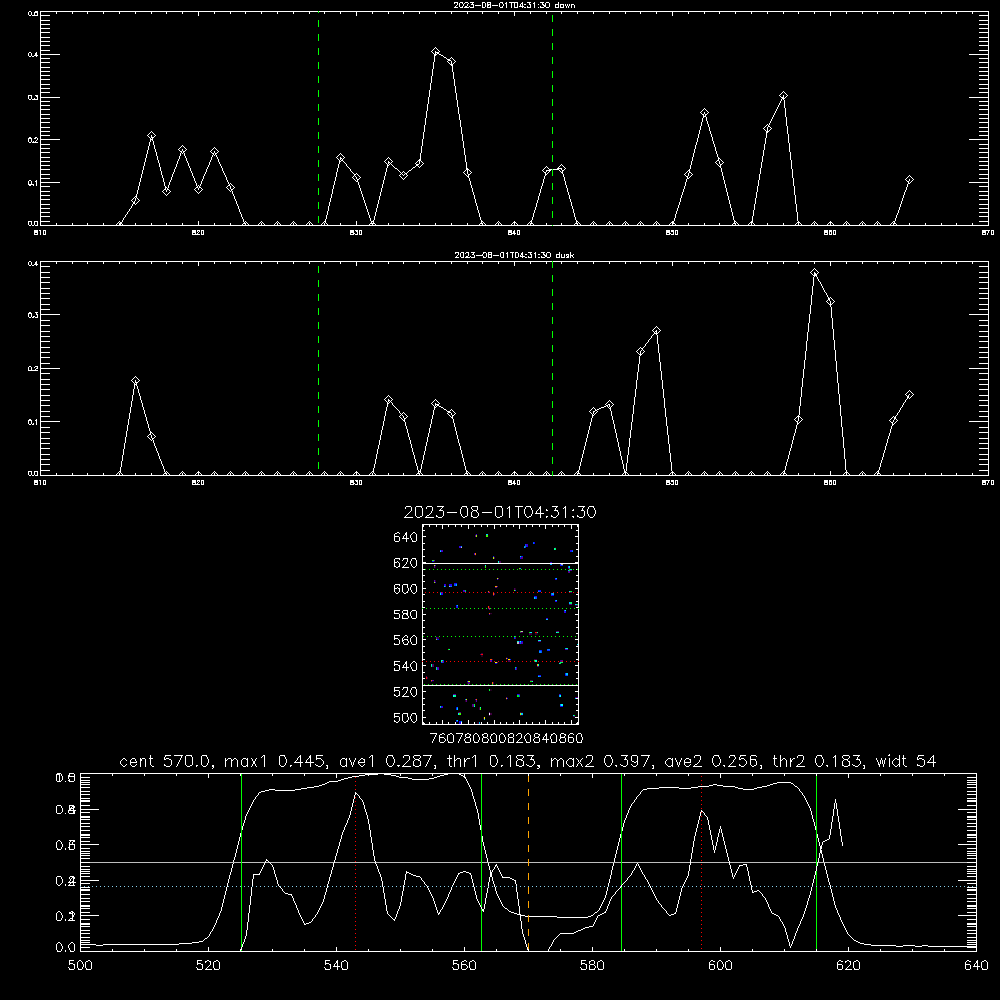Screen dimensions: 1000x1000
Task: Click the '640' y-axis label of small image
Action: [406, 538]
